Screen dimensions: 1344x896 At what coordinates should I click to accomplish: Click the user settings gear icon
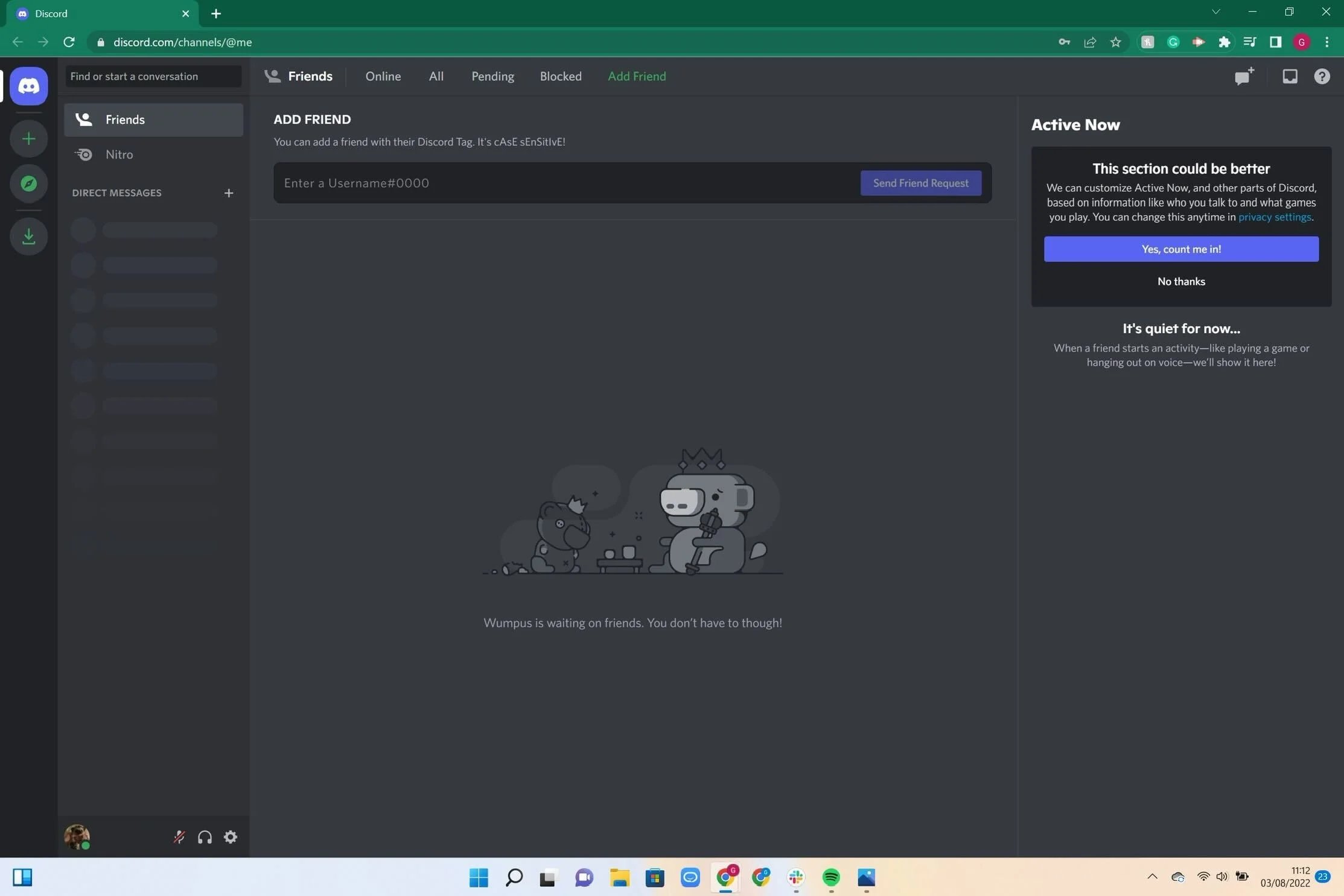click(x=230, y=837)
